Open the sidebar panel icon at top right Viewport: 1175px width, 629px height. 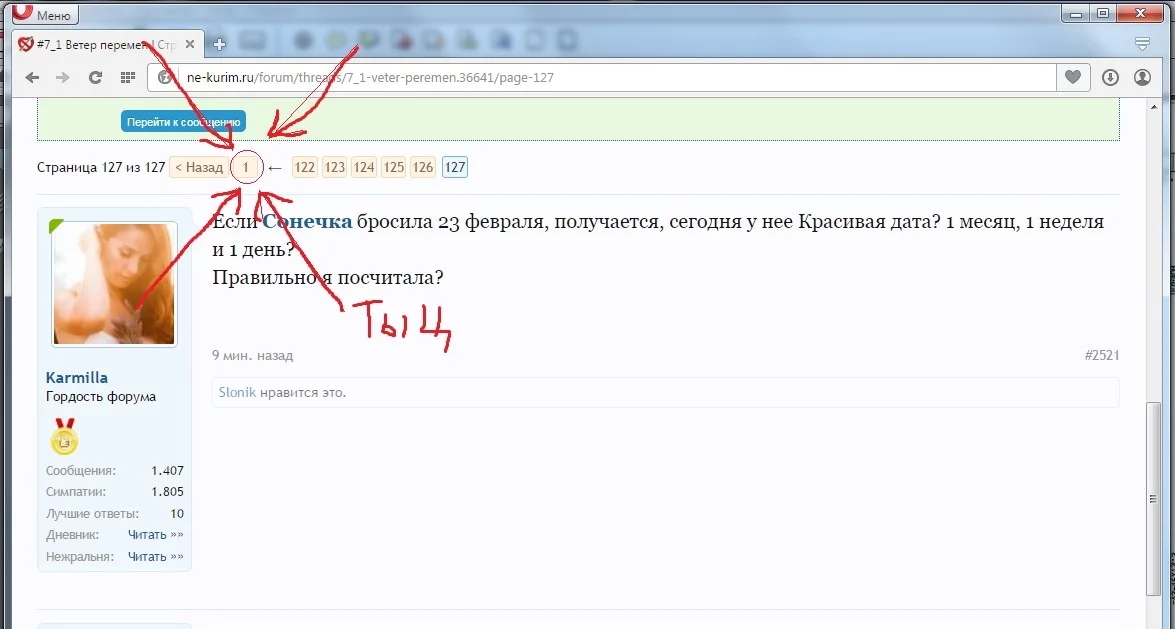coord(1140,44)
